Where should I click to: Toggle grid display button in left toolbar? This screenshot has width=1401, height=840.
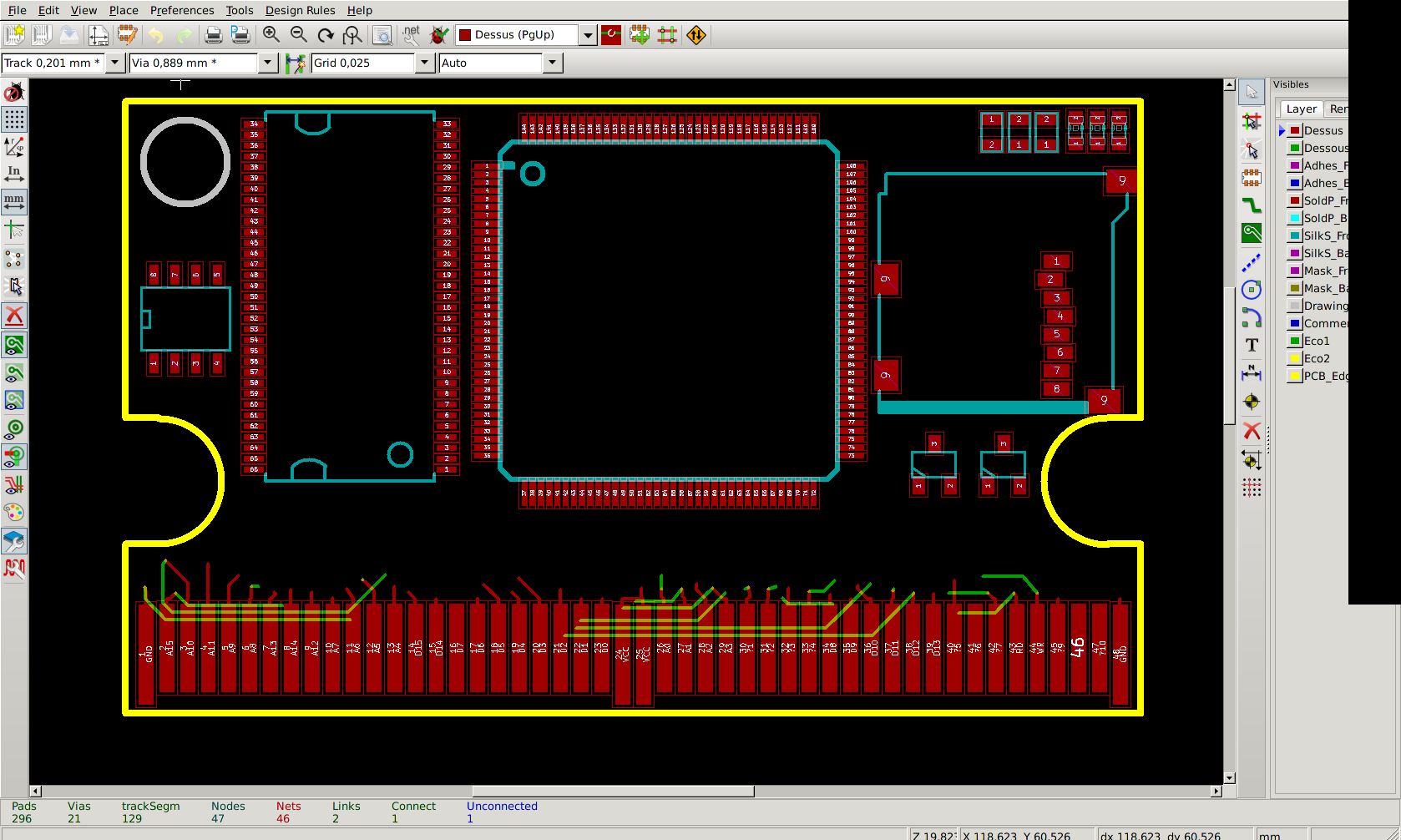coord(14,119)
